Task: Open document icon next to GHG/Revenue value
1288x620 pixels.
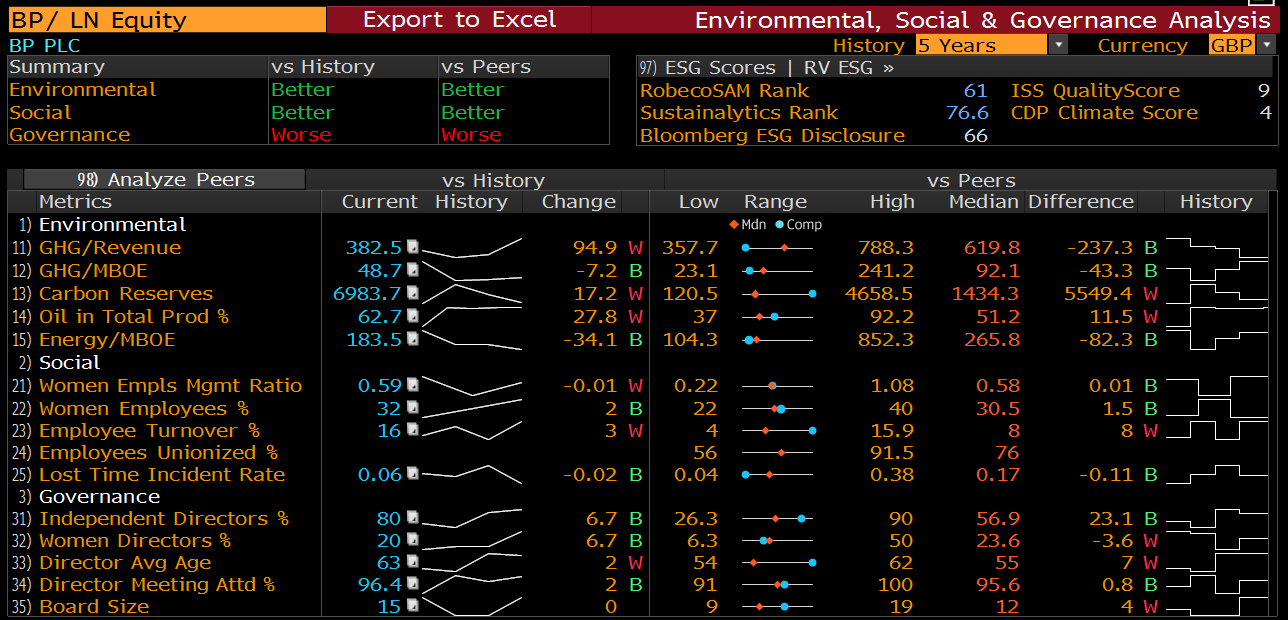Action: pos(412,248)
